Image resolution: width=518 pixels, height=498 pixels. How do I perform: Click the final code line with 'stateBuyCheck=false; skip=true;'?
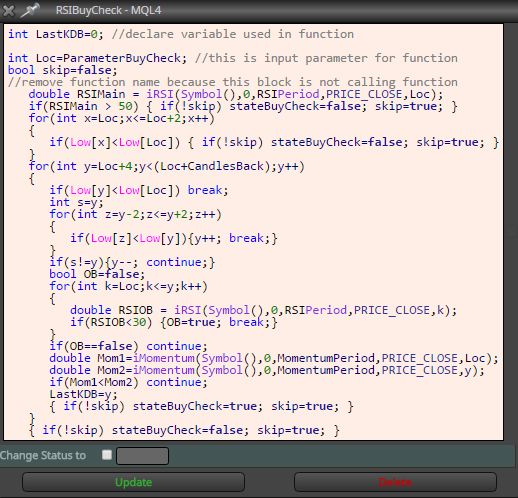pyautogui.click(x=184, y=430)
